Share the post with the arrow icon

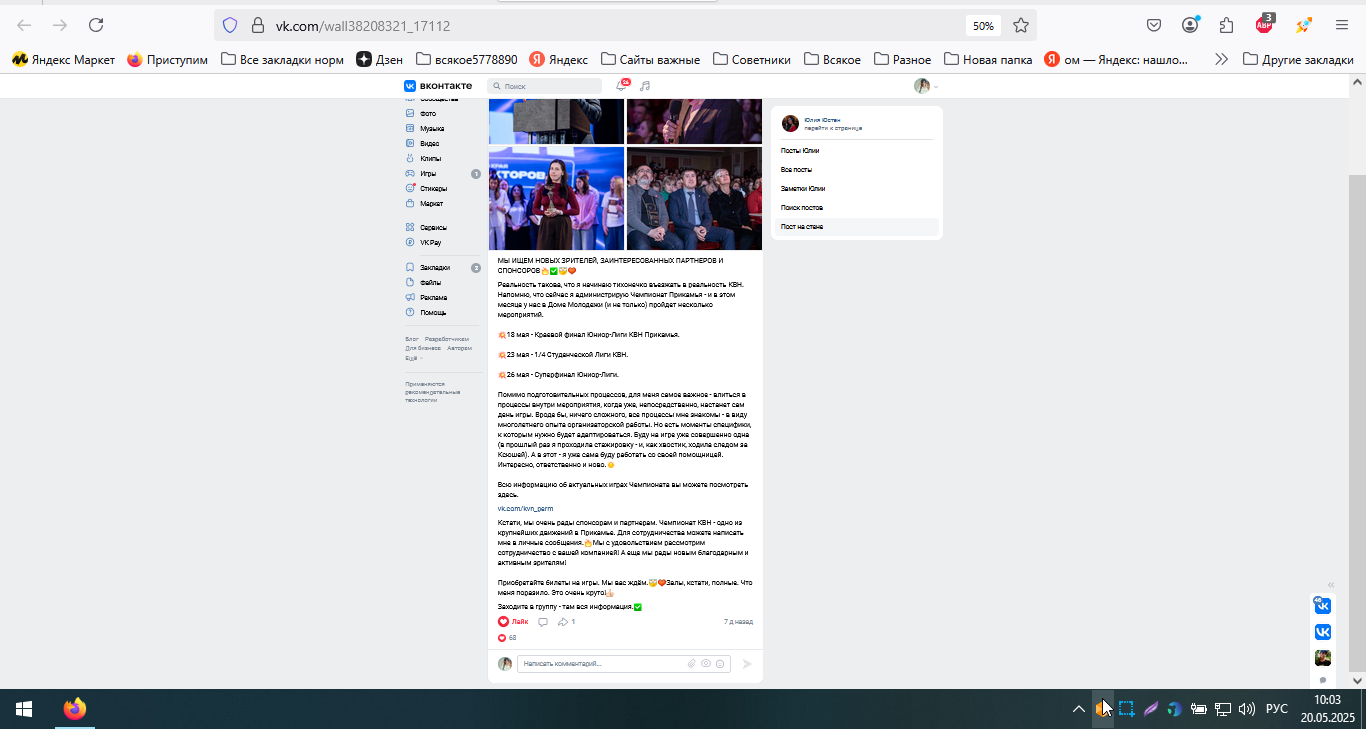[x=563, y=622]
